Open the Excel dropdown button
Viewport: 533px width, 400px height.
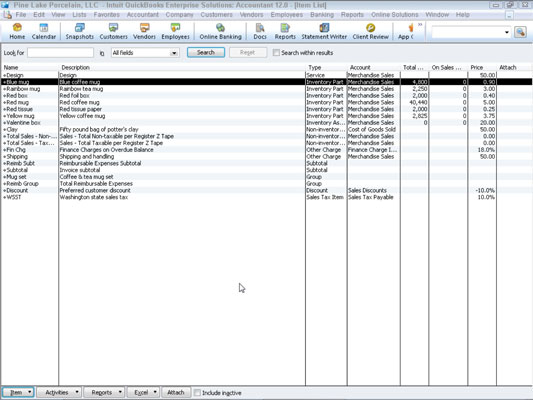click(x=143, y=392)
